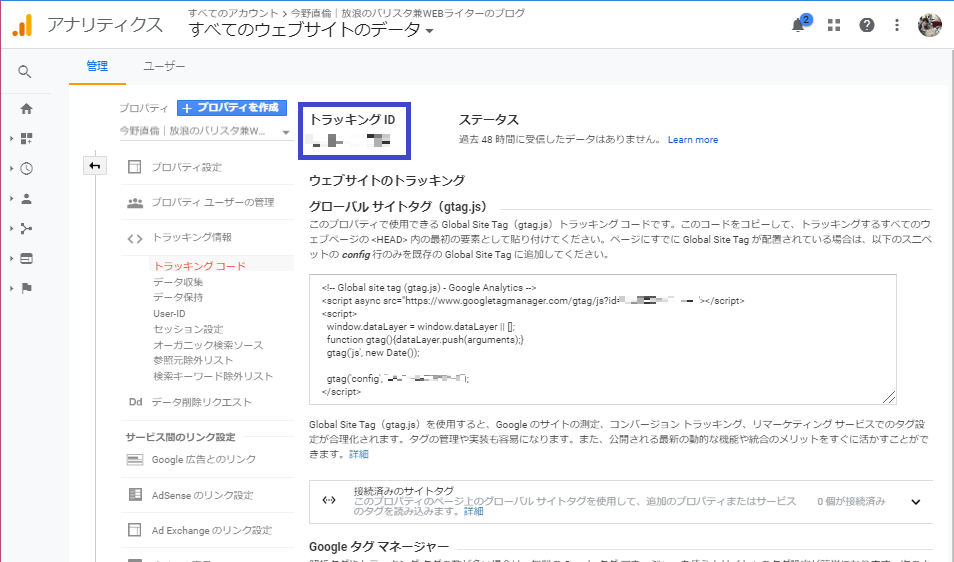954x562 pixels.
Task: Click the Google 広告とのリンク icon
Action: (134, 459)
